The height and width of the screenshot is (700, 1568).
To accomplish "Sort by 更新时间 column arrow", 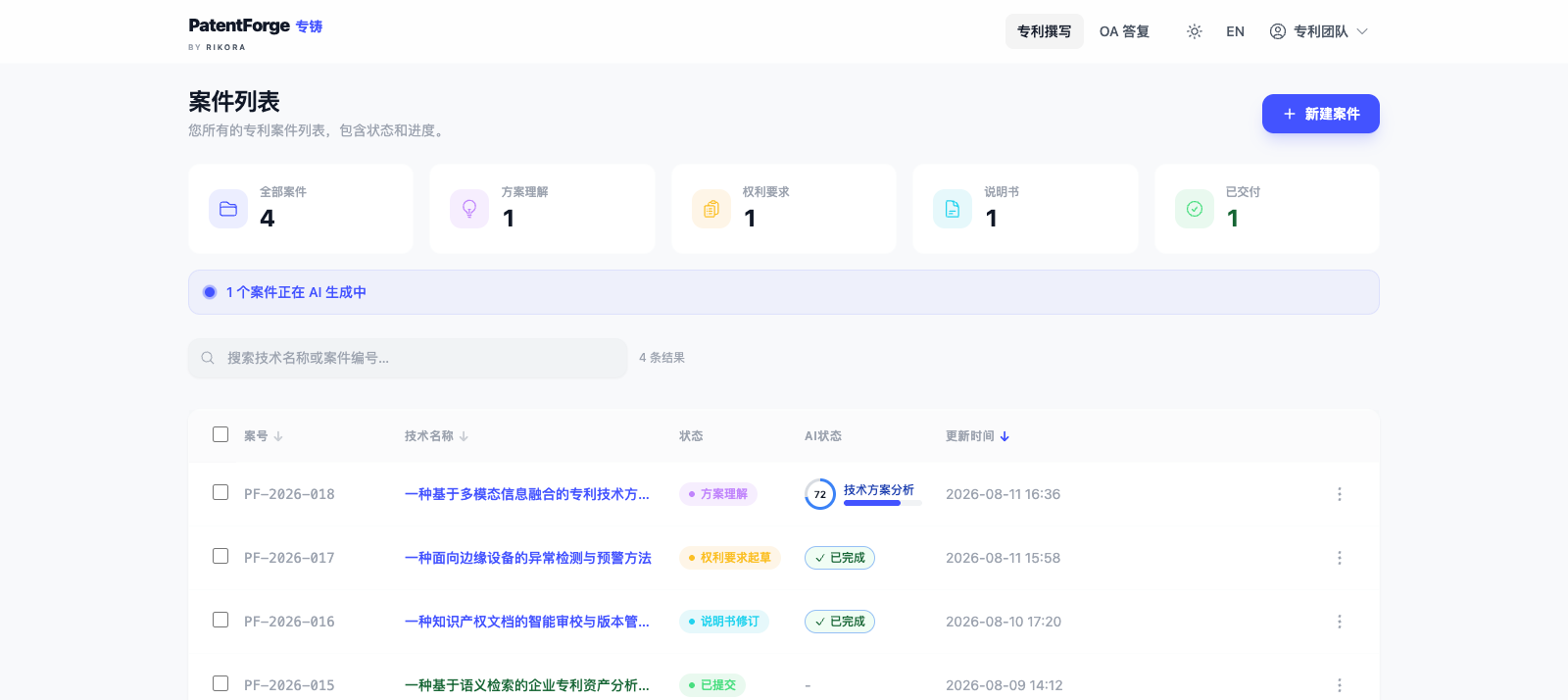I will [x=1004, y=436].
